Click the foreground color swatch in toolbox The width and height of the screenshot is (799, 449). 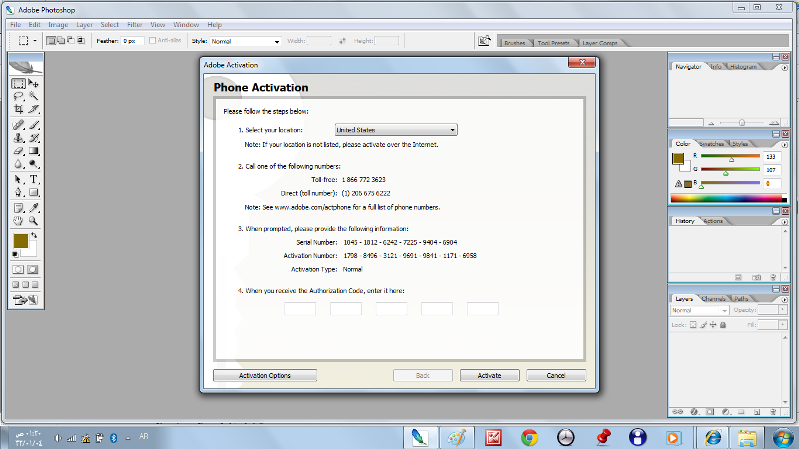point(20,241)
